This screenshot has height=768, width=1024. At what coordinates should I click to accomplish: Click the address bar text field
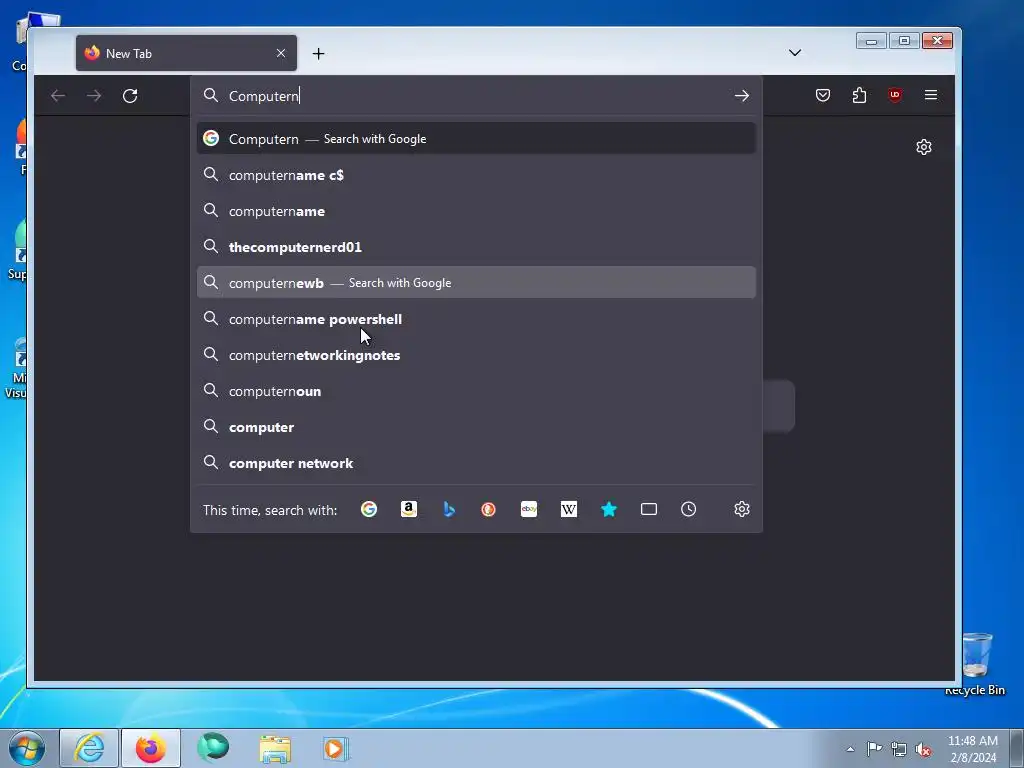coord(477,96)
